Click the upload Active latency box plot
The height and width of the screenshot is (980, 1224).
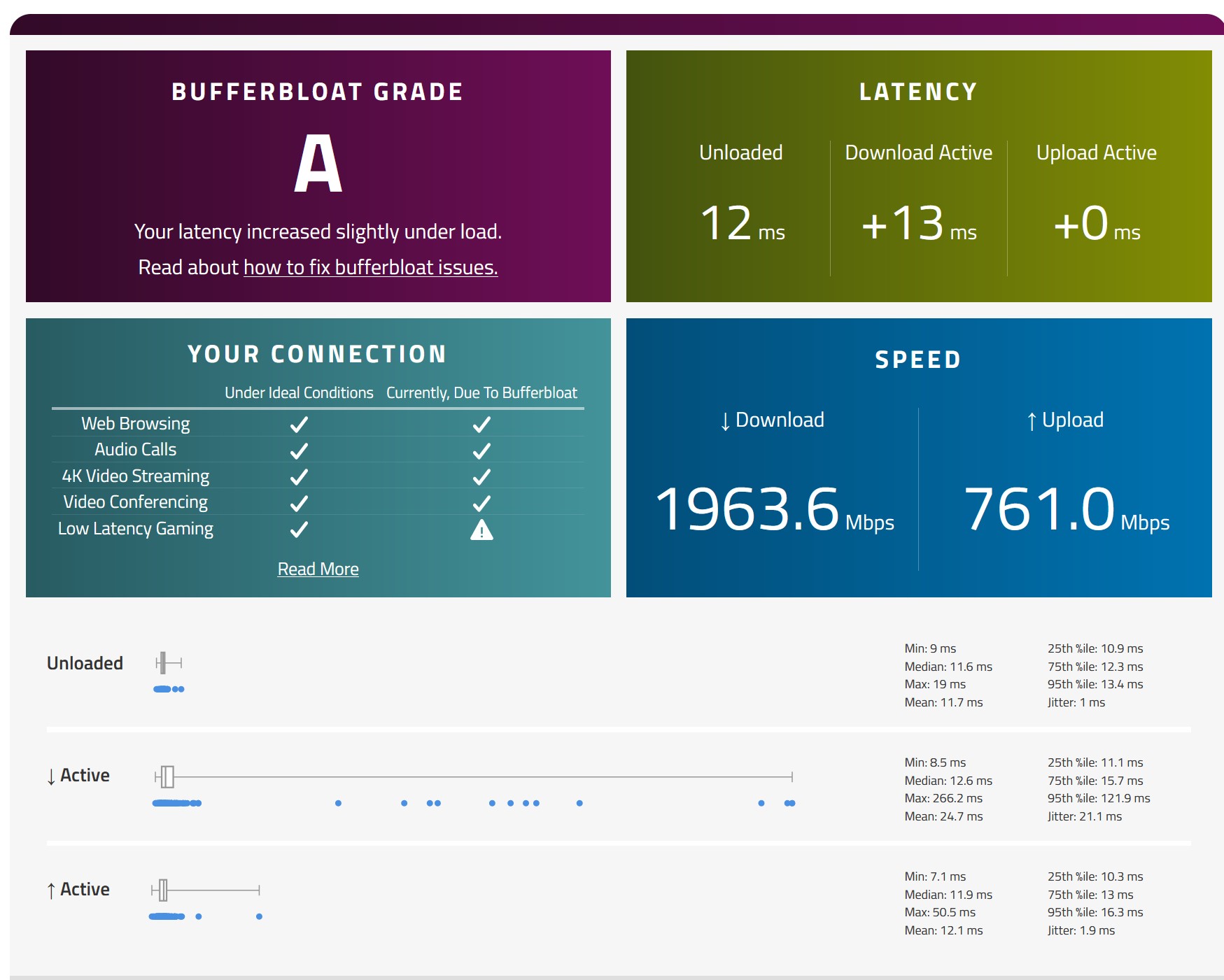click(x=206, y=890)
